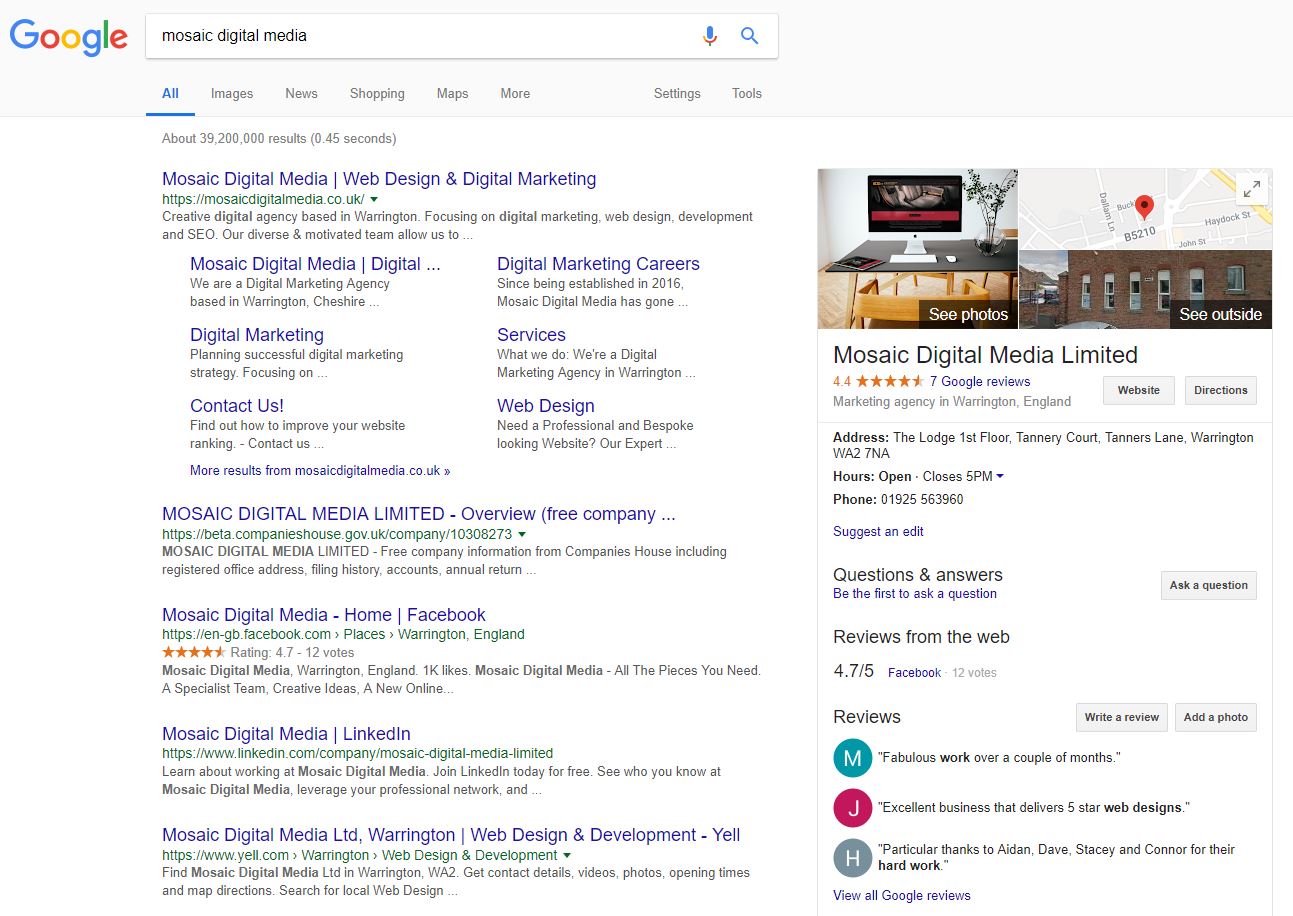Open the map thumbnail in knowledge panel
The image size is (1293, 916).
point(1146,209)
